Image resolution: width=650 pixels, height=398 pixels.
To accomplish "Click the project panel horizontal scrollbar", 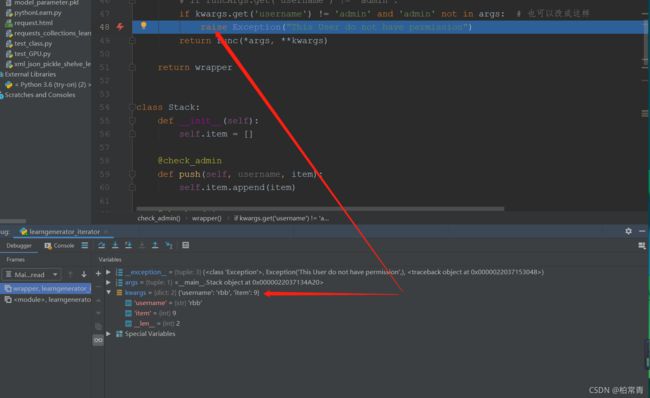I will click(x=13, y=221).
